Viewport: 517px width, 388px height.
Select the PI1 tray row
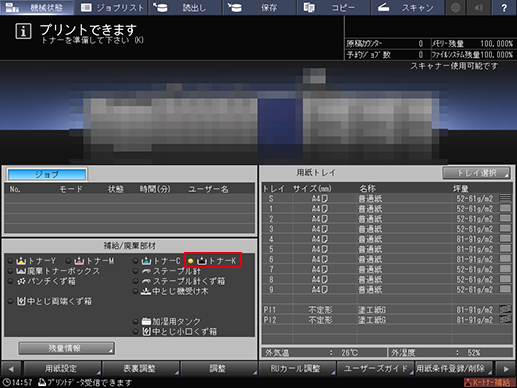pos(387,310)
